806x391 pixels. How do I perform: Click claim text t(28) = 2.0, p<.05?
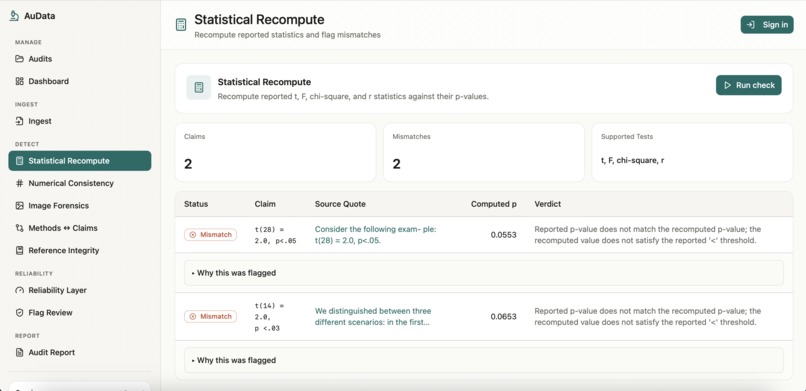tap(276, 235)
